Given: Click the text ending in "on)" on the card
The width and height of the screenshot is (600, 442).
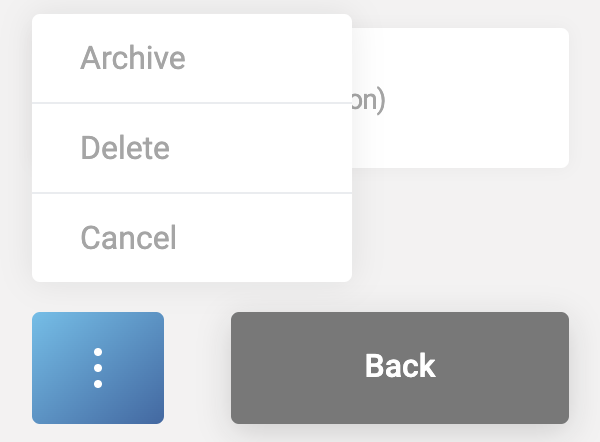Looking at the screenshot, I should coord(370,102).
